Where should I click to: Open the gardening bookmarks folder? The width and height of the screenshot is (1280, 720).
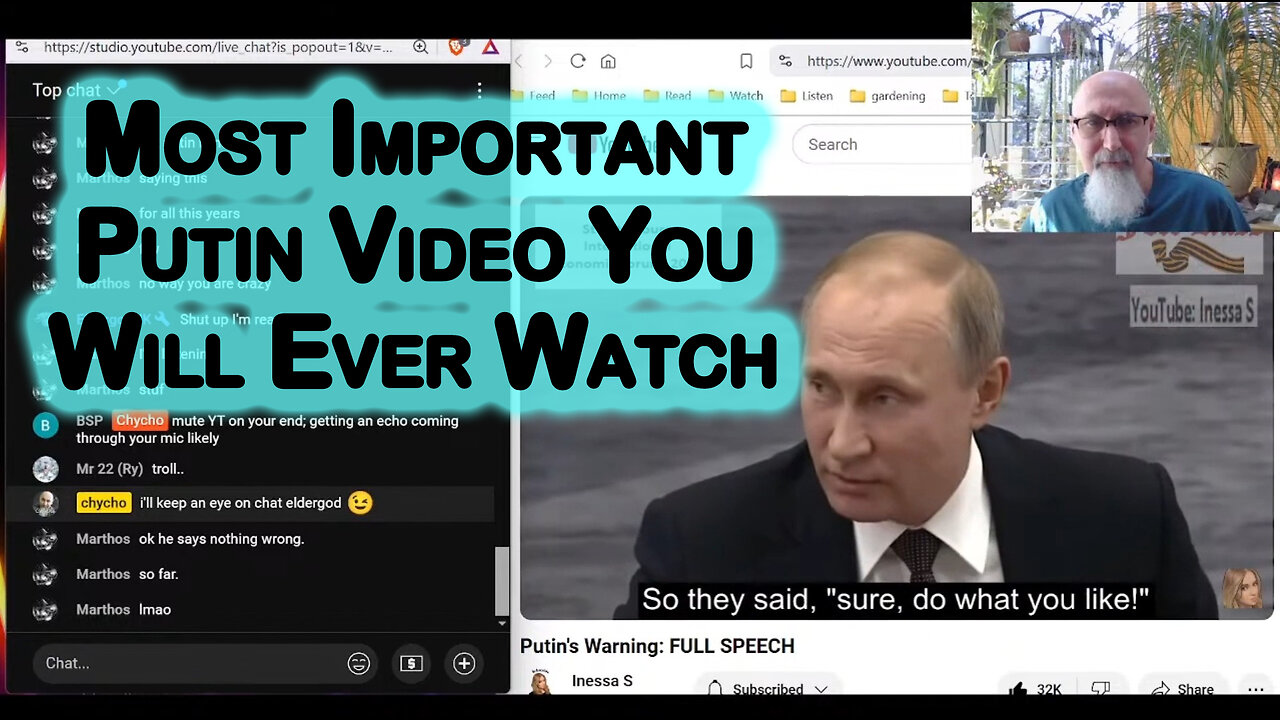click(887, 96)
